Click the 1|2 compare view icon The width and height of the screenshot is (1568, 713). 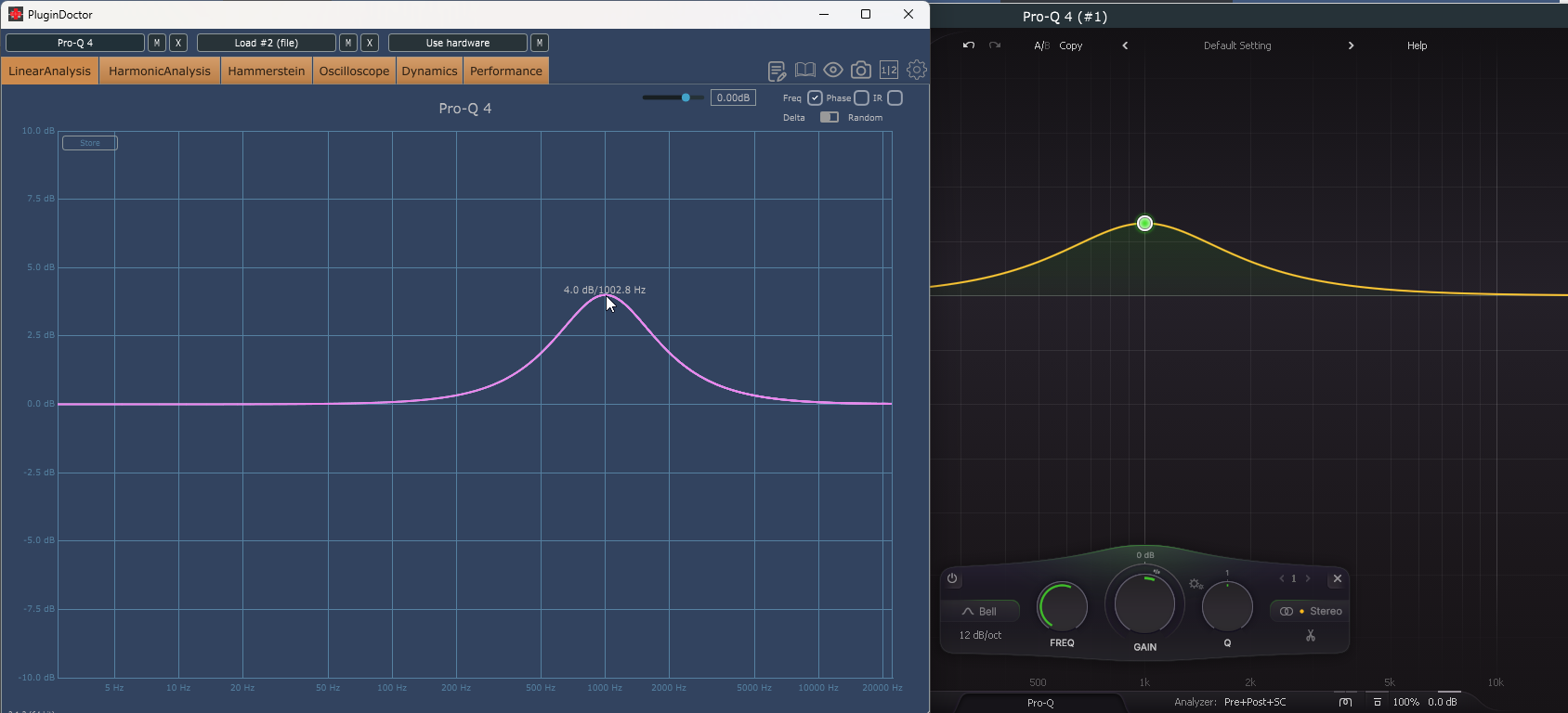(889, 71)
